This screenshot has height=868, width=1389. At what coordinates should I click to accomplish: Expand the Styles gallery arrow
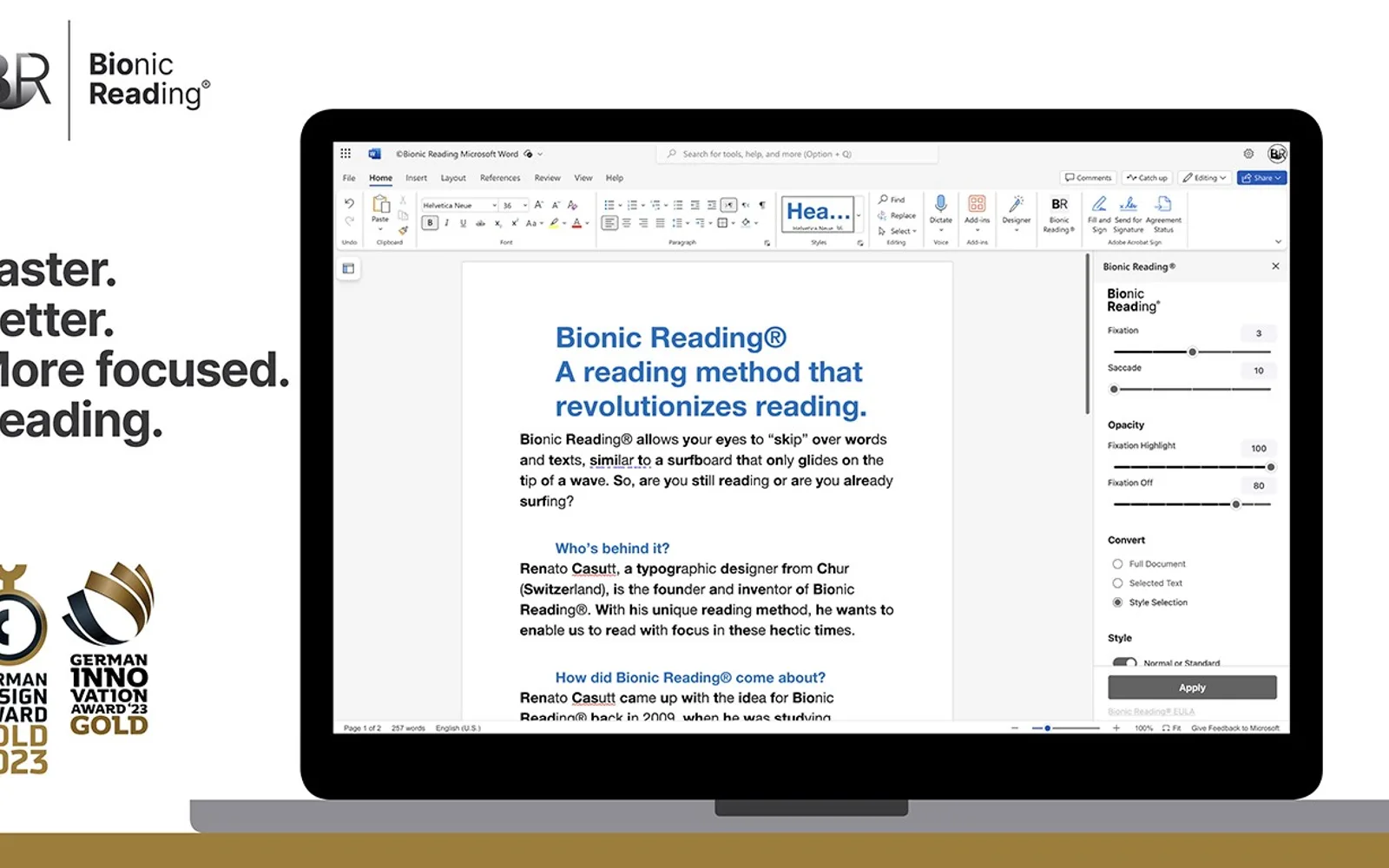(859, 215)
